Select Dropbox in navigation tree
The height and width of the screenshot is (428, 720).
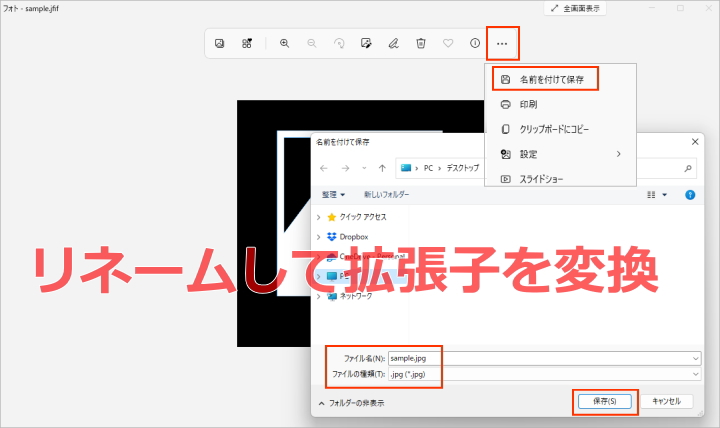coord(354,237)
